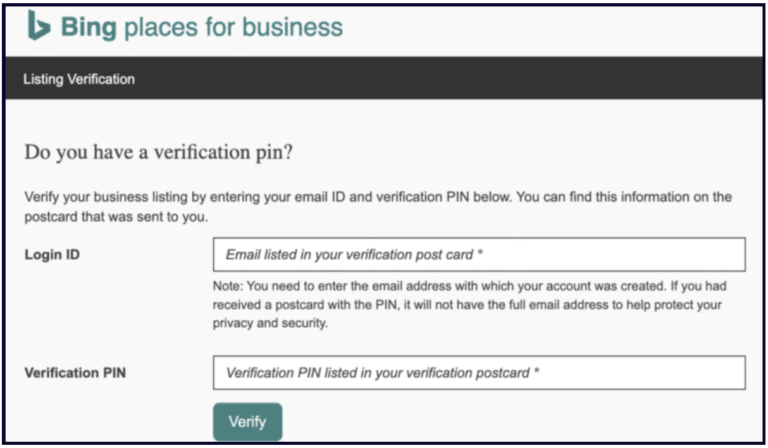The image size is (768, 448).
Task: Click empty area of dark navigation bar
Action: 450,79
